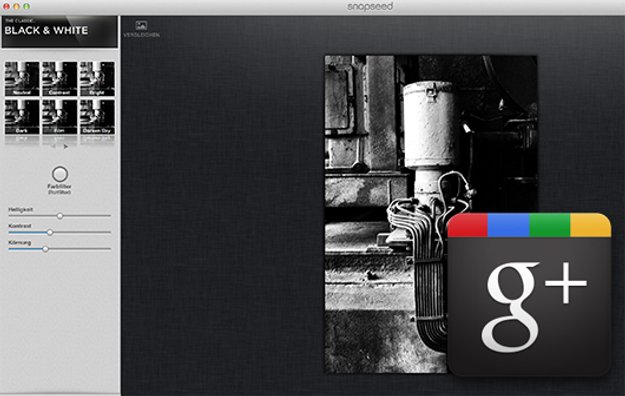Select the Bright preset thumbnail
Screen dimensions: 625x396
coord(97,79)
